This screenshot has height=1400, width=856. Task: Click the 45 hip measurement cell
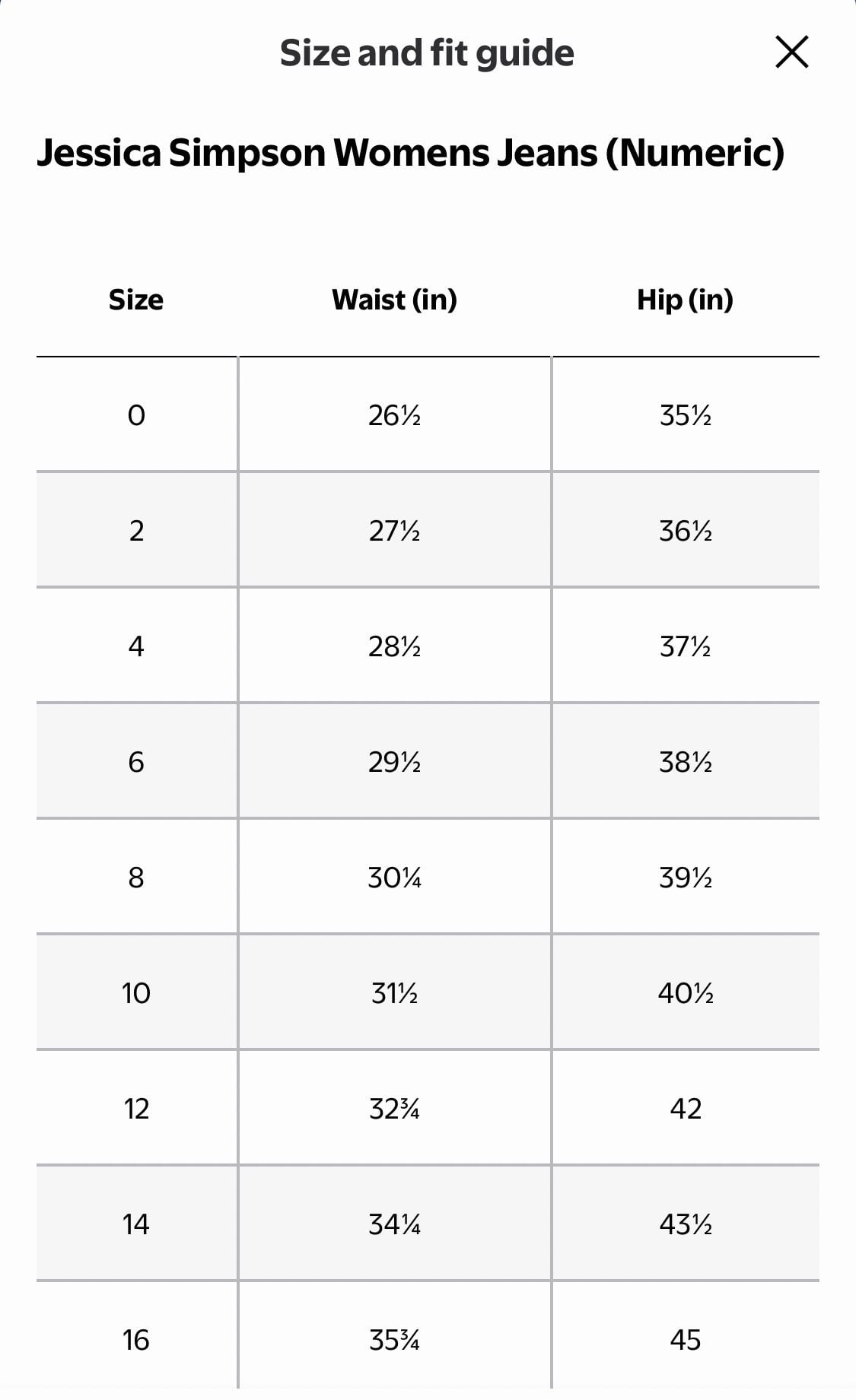click(x=686, y=1340)
